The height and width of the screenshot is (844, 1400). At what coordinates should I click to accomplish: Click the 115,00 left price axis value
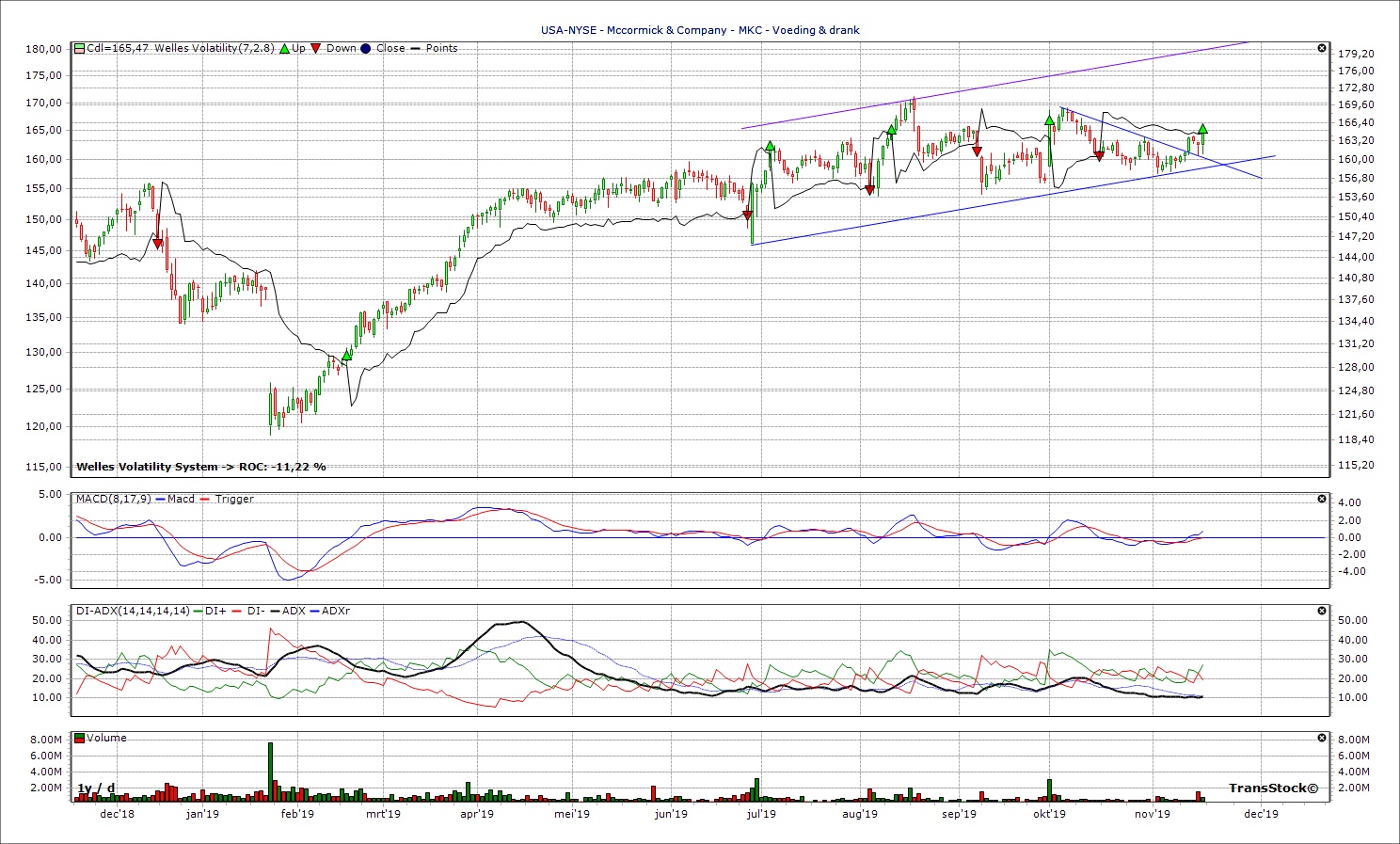[44, 467]
